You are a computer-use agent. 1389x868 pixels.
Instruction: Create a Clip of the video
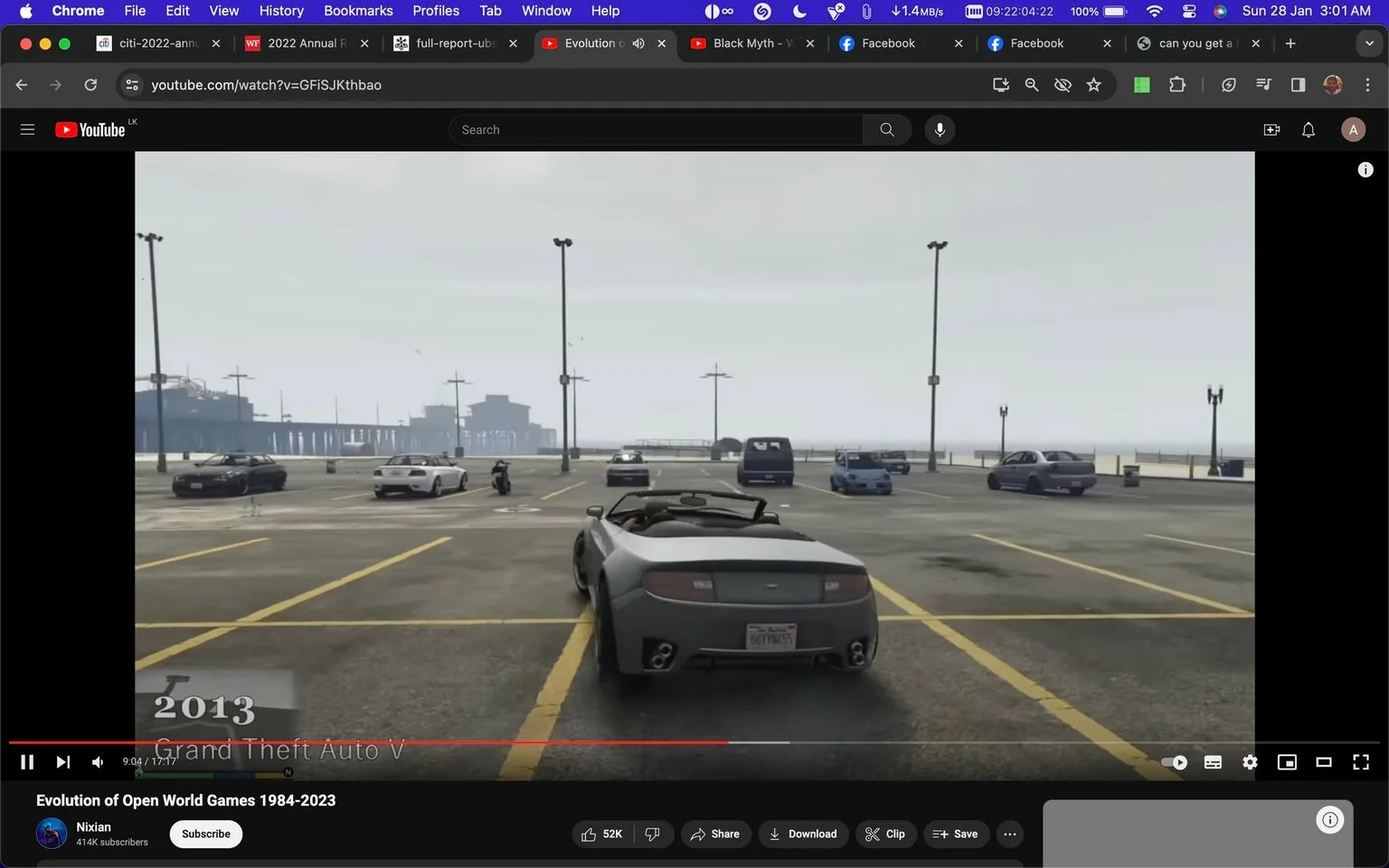pos(884,834)
